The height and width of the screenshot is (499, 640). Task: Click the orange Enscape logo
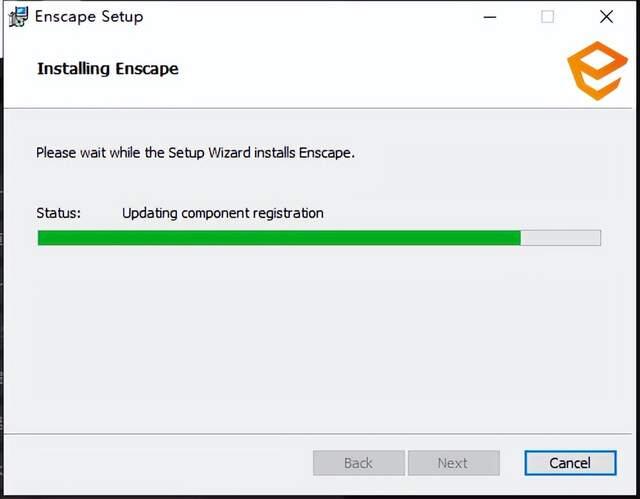click(x=597, y=70)
